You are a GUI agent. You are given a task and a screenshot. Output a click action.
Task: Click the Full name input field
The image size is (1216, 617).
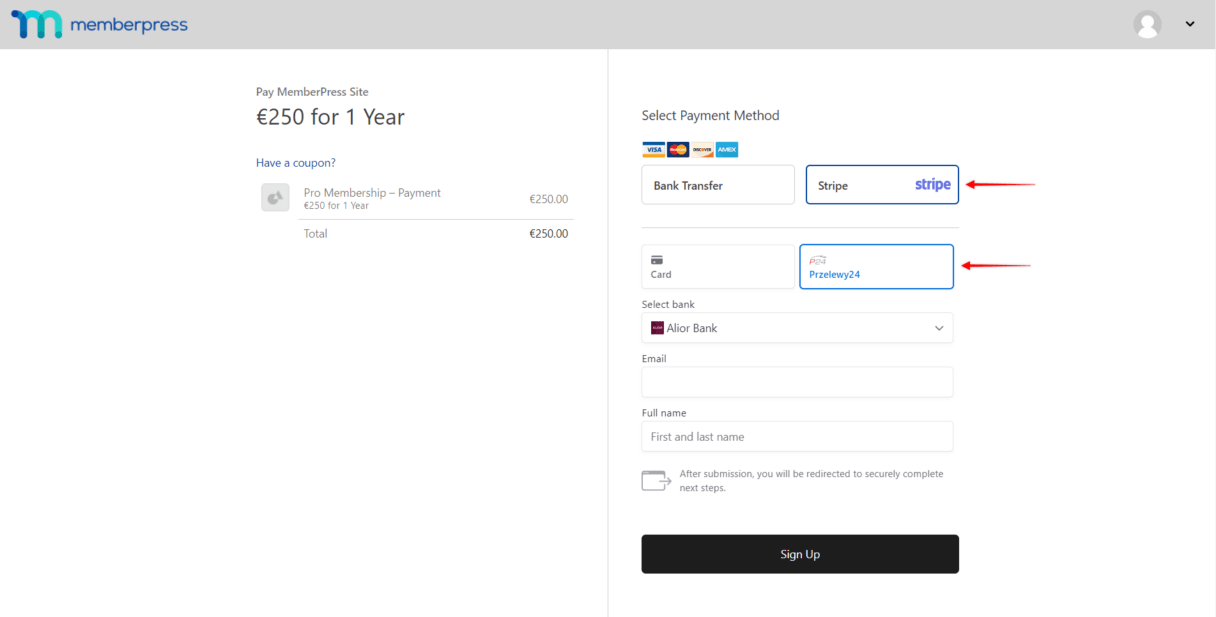click(x=797, y=436)
